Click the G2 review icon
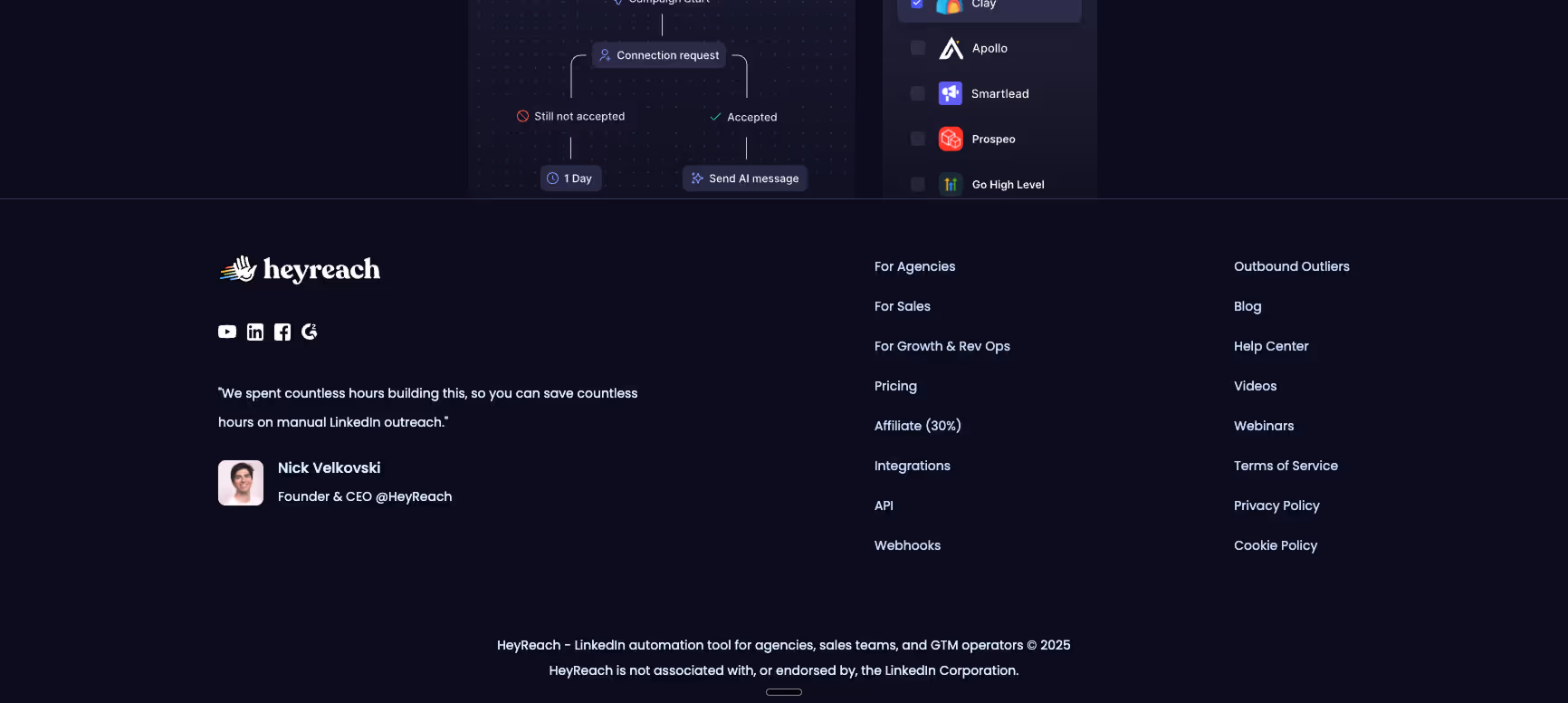Screen dimensions: 1568x703 coord(309,332)
